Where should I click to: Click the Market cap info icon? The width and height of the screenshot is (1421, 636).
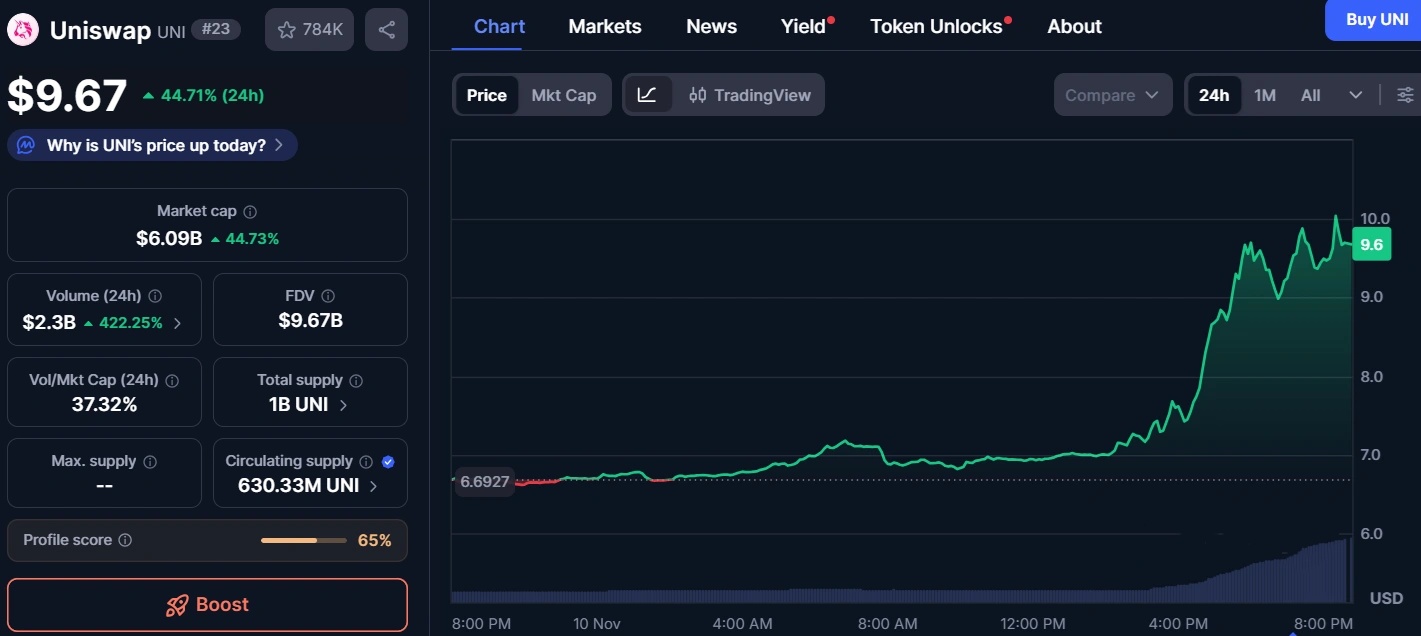[x=250, y=212]
